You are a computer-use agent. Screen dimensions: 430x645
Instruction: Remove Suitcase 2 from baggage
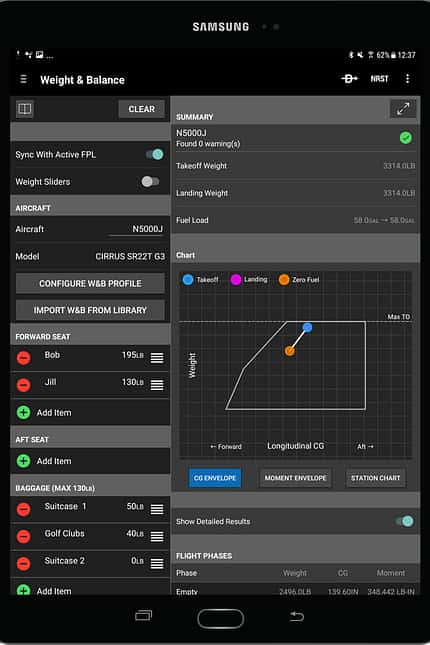23,564
